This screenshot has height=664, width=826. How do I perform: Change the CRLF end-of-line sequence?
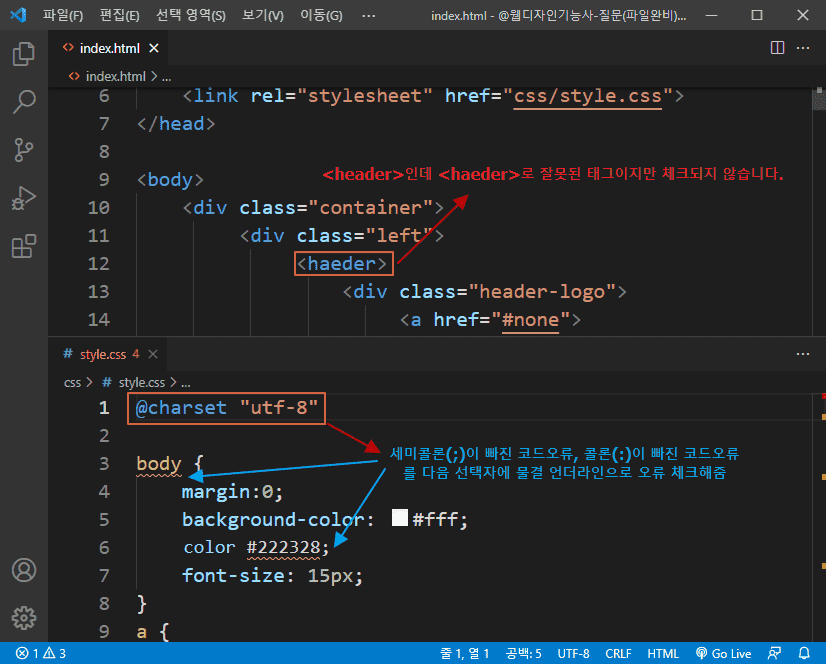[618, 653]
